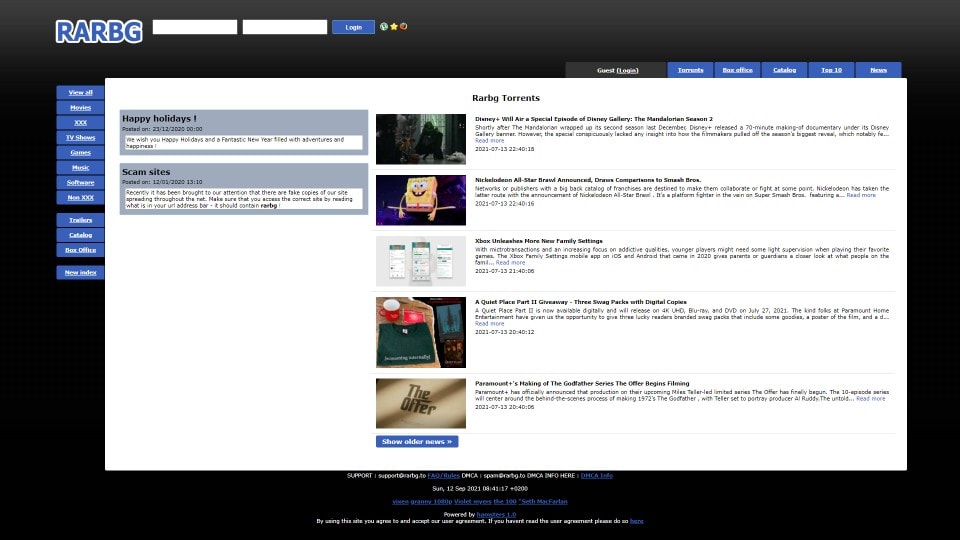The height and width of the screenshot is (540, 960).
Task: Click the Firefox icon beside Login
Action: click(403, 27)
